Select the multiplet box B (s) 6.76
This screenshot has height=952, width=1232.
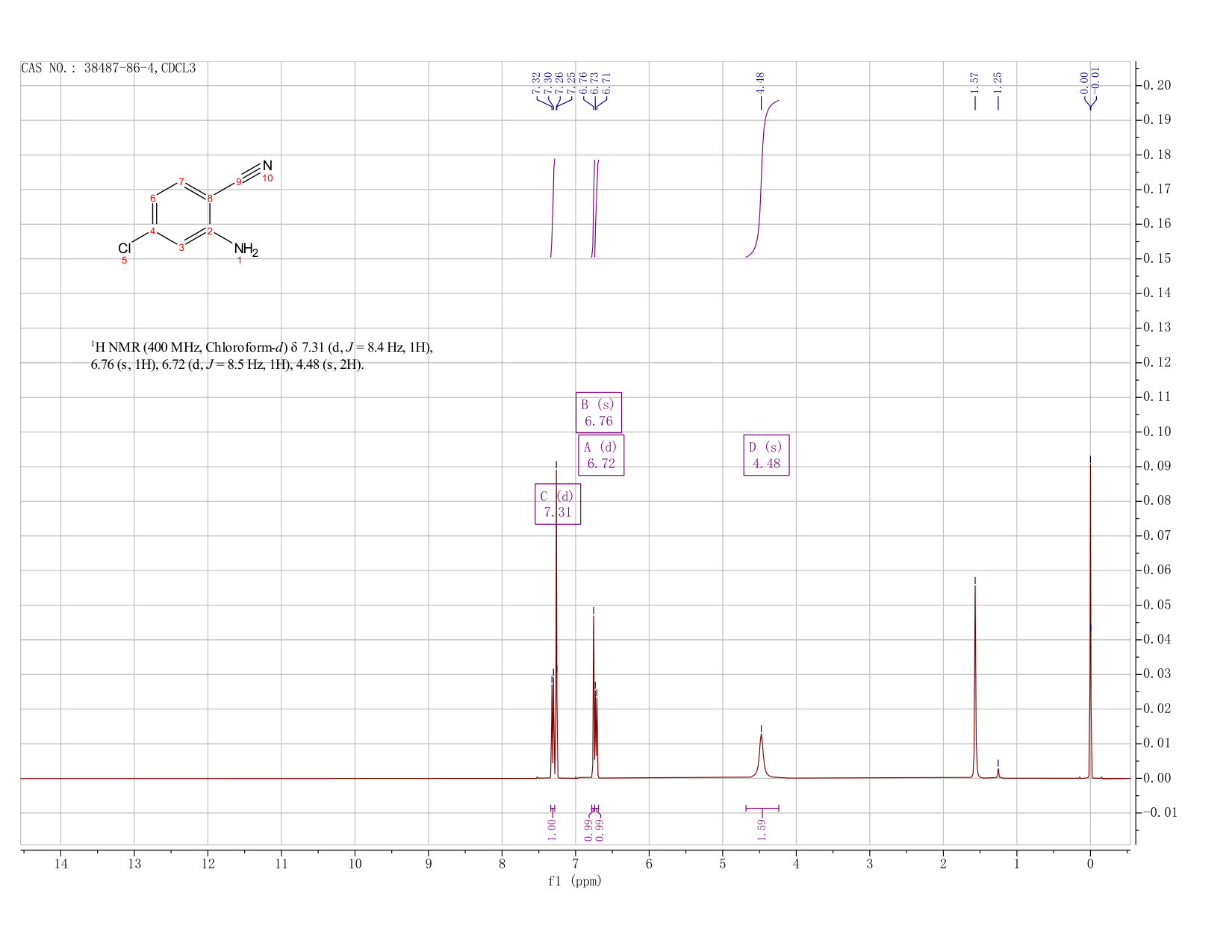click(x=599, y=412)
